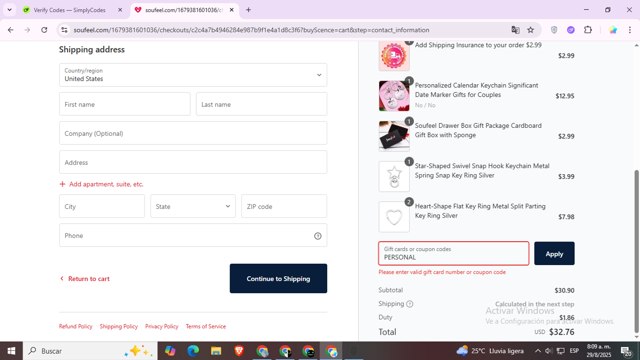Viewport: 640px width, 360px height.
Task: Click the ESP language indicator
Action: (x=574, y=351)
